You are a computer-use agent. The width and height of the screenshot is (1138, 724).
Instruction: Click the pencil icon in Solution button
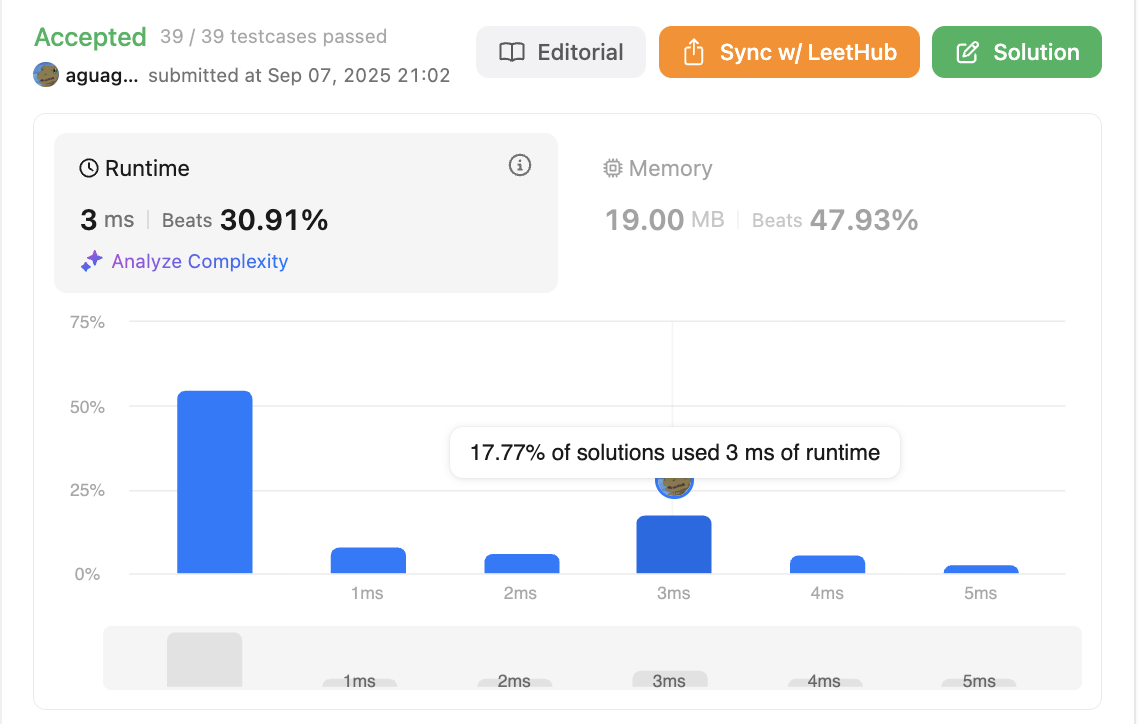point(967,52)
